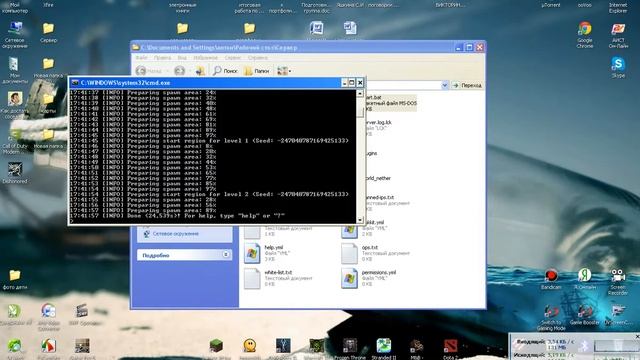Image resolution: width=640 pixels, height=360 pixels.
Task: Open the АИСТ Он-Лайн desktop shortcut
Action: (x=618, y=34)
